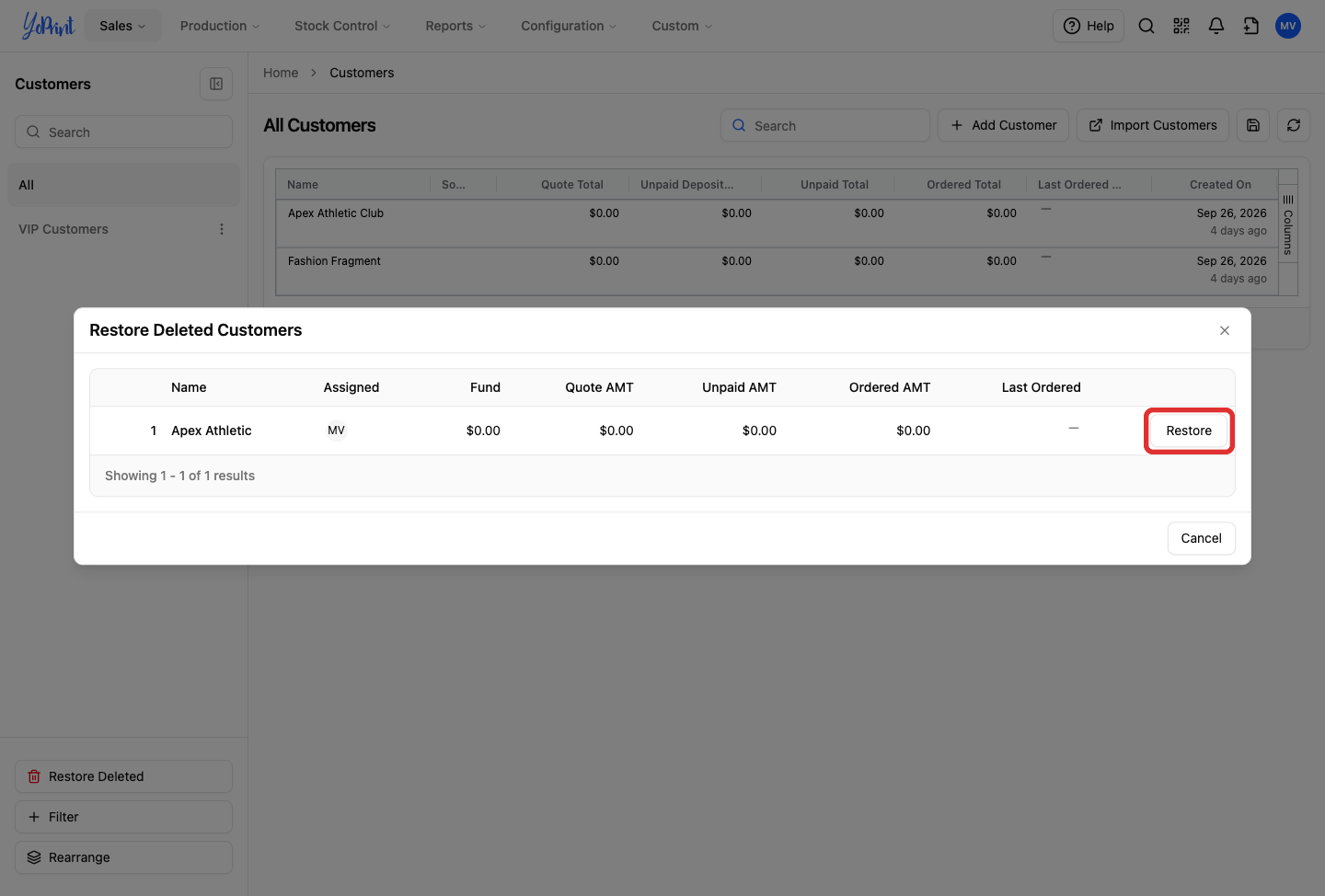Open the notifications bell
Screen dimensions: 1325x896
click(x=1216, y=26)
